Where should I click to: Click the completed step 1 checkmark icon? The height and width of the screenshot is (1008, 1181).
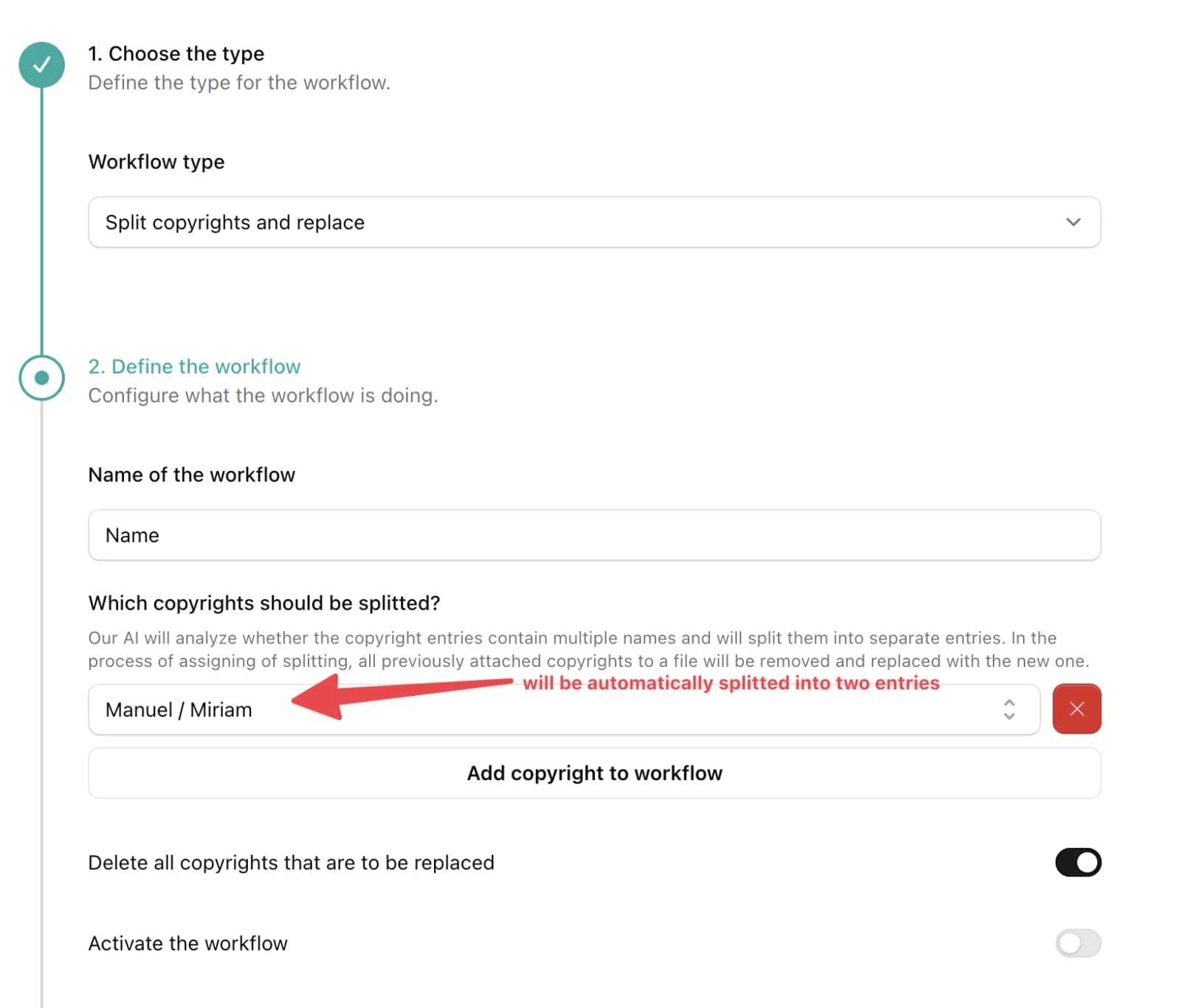(41, 65)
